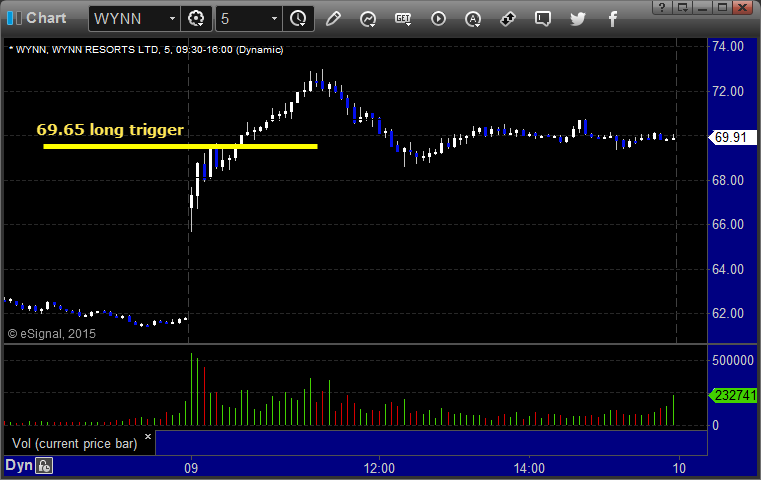Click the 69.91 current price label

[733, 137]
